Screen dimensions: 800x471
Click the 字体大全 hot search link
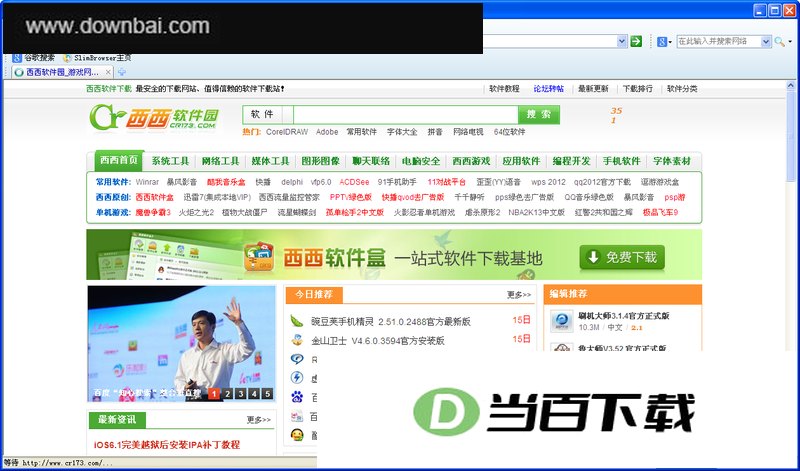(x=402, y=132)
